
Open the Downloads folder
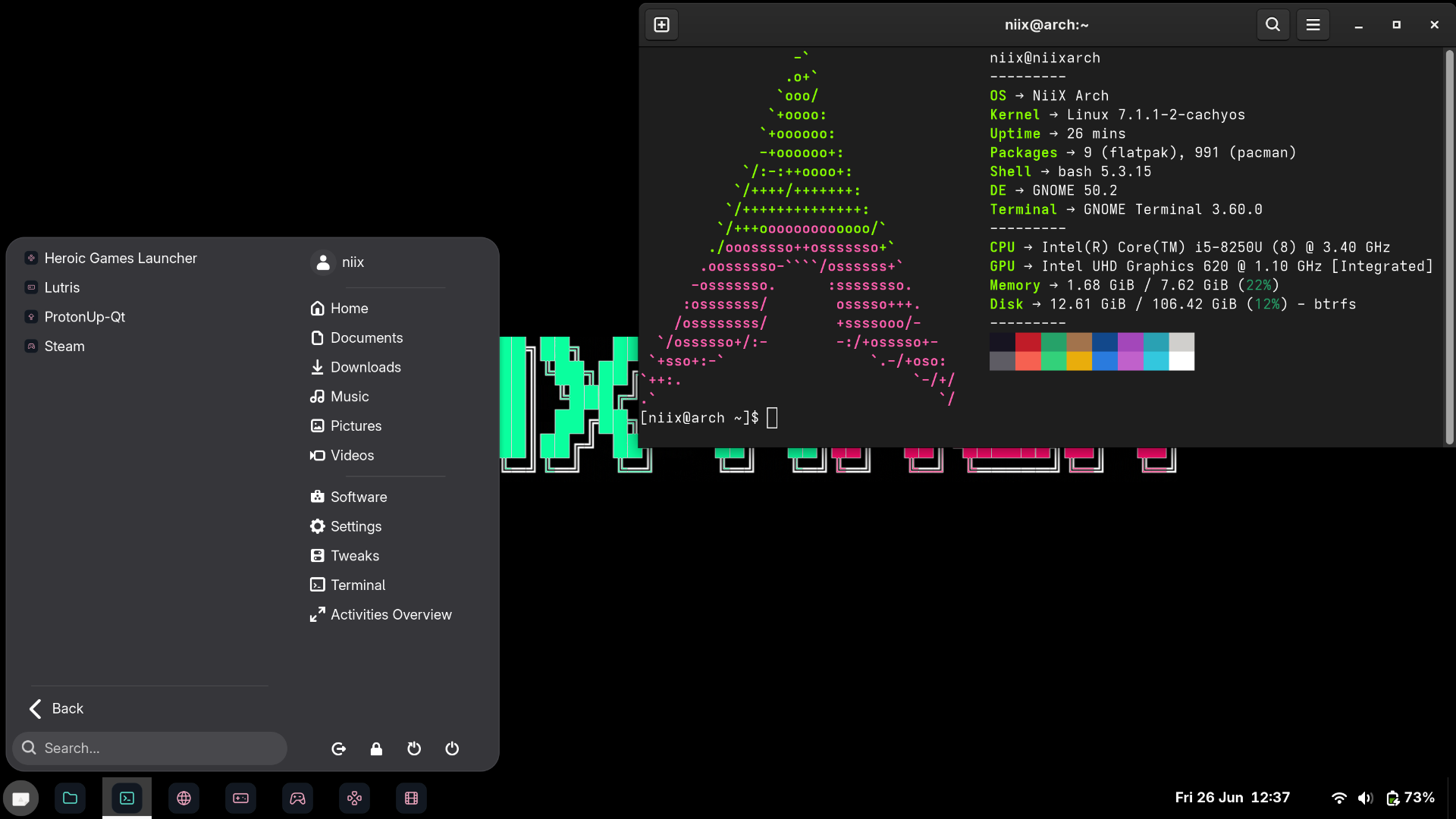pyautogui.click(x=356, y=367)
